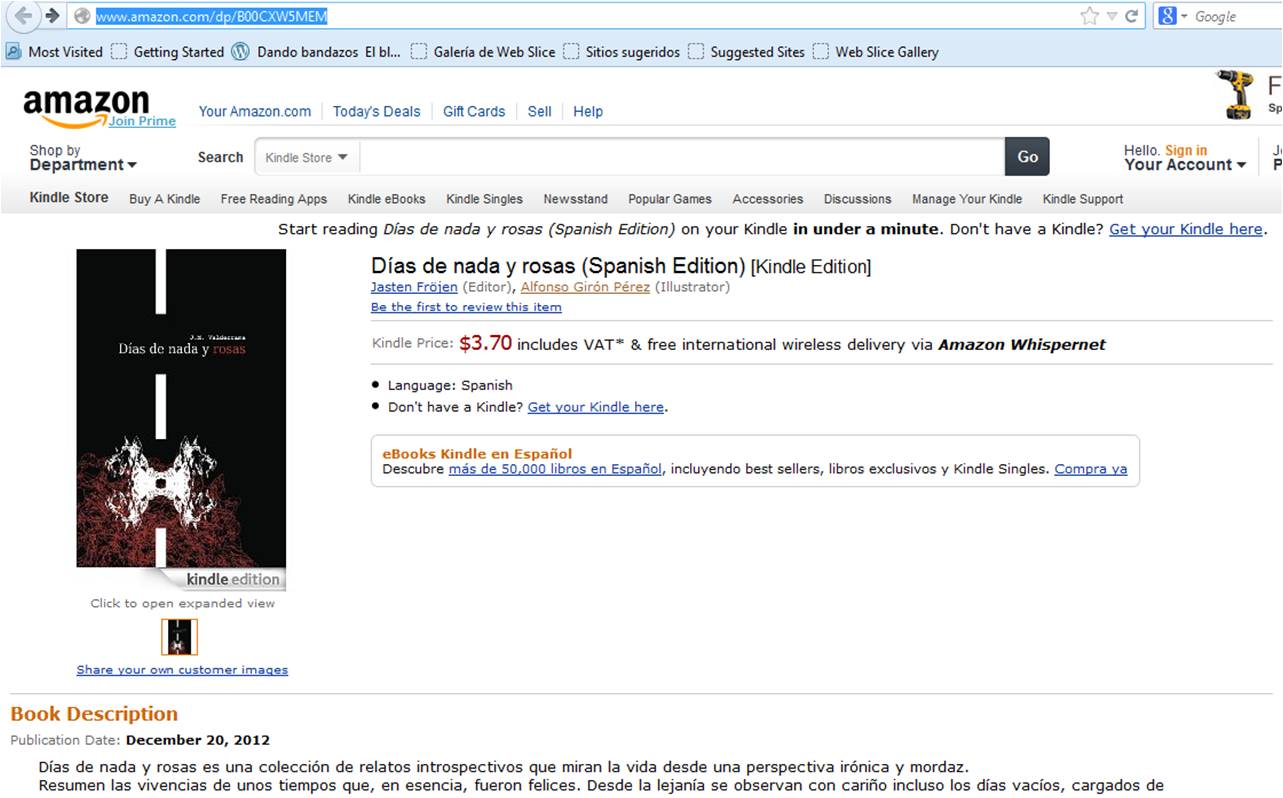The width and height of the screenshot is (1283, 798).
Task: Click Be the first to review this item
Action: (466, 307)
